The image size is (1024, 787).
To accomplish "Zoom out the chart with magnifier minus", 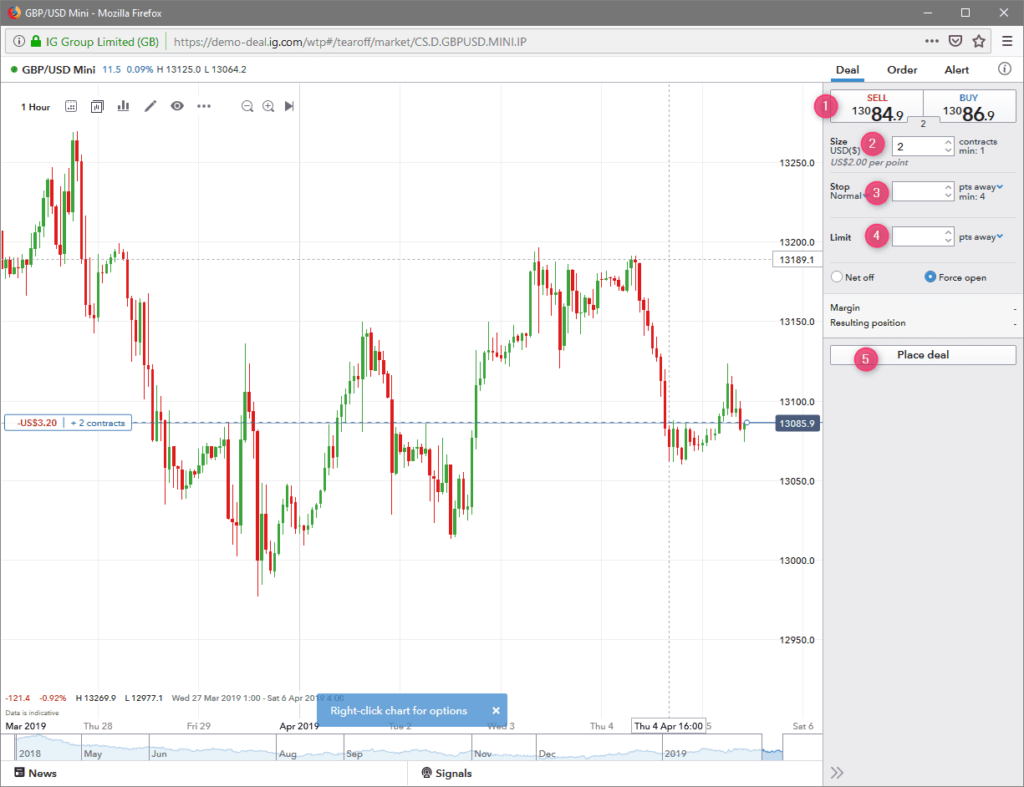I will (247, 106).
